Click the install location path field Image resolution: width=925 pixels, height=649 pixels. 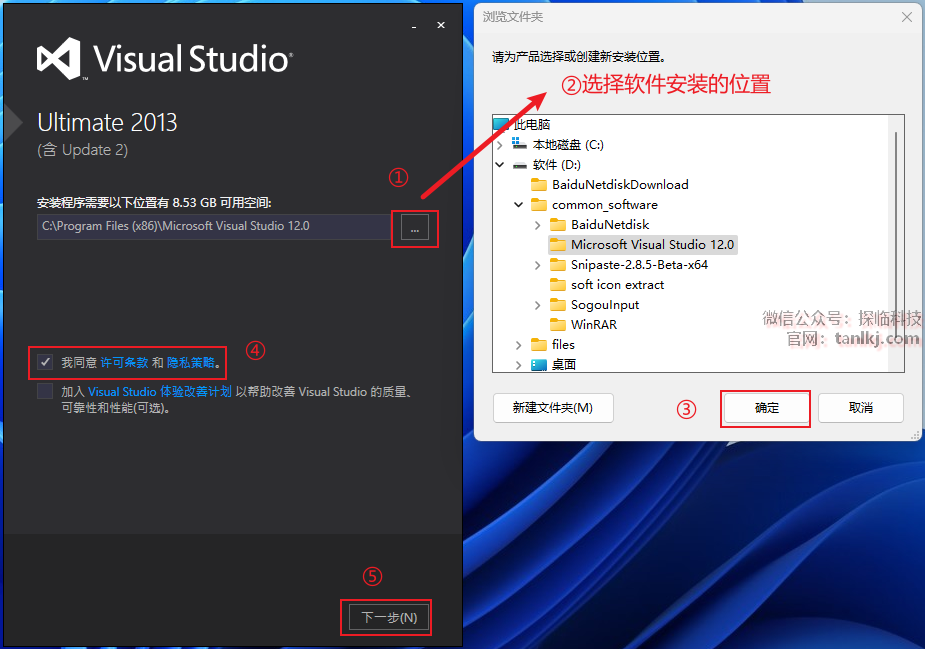pos(214,227)
